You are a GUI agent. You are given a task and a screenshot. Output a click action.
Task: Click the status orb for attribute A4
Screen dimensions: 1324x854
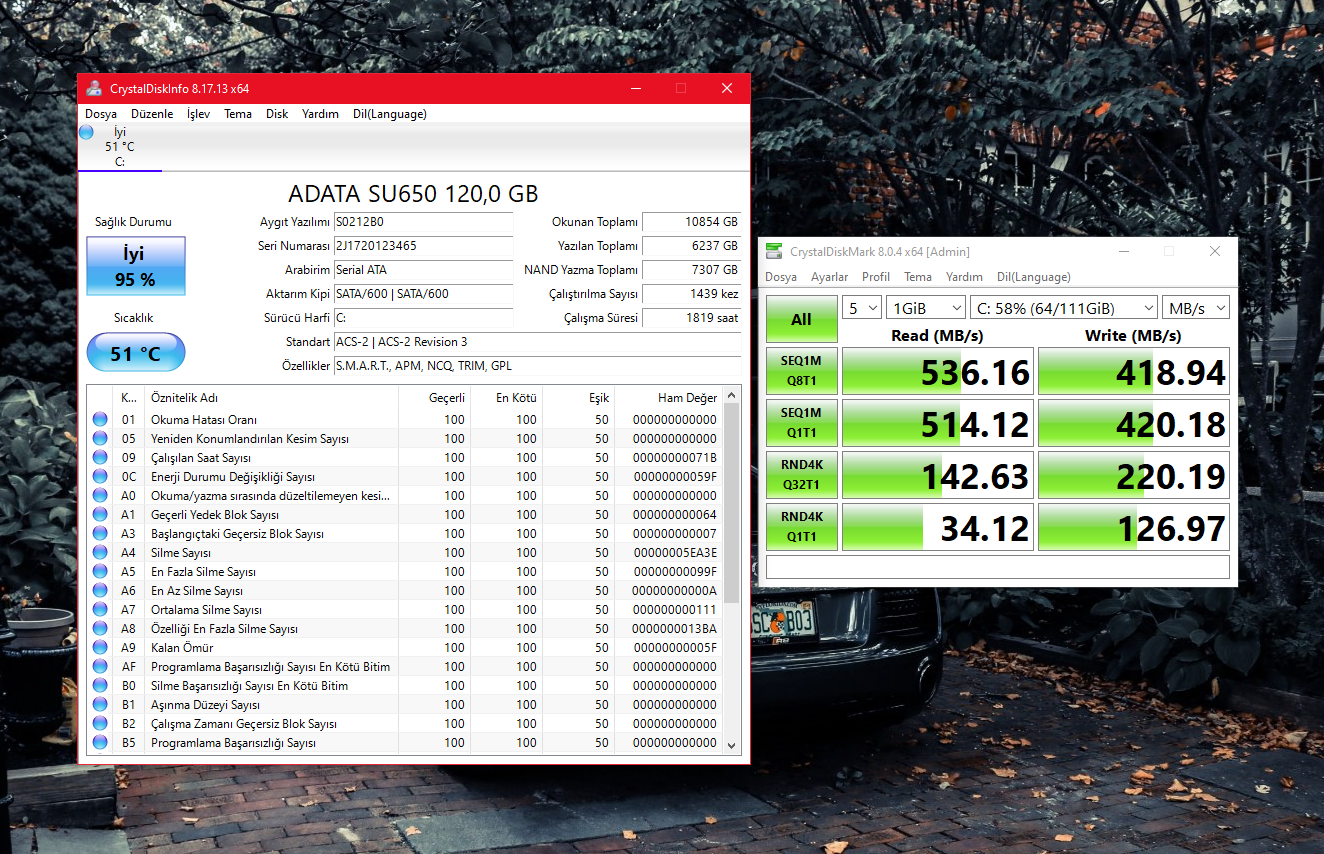pyautogui.click(x=100, y=553)
